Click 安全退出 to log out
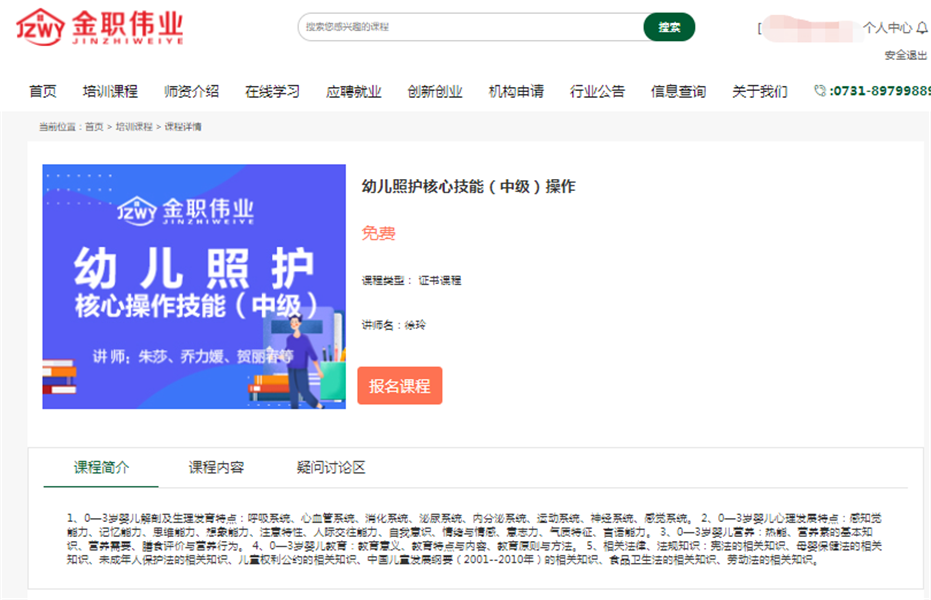 tap(905, 55)
